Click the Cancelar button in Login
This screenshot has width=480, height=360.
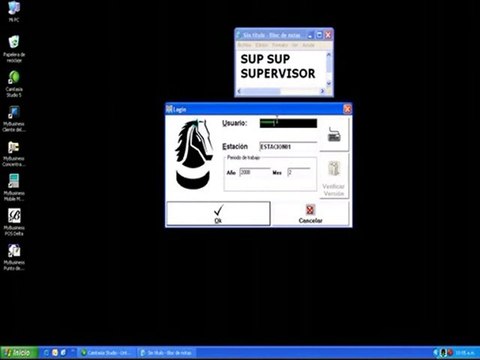(x=310, y=214)
